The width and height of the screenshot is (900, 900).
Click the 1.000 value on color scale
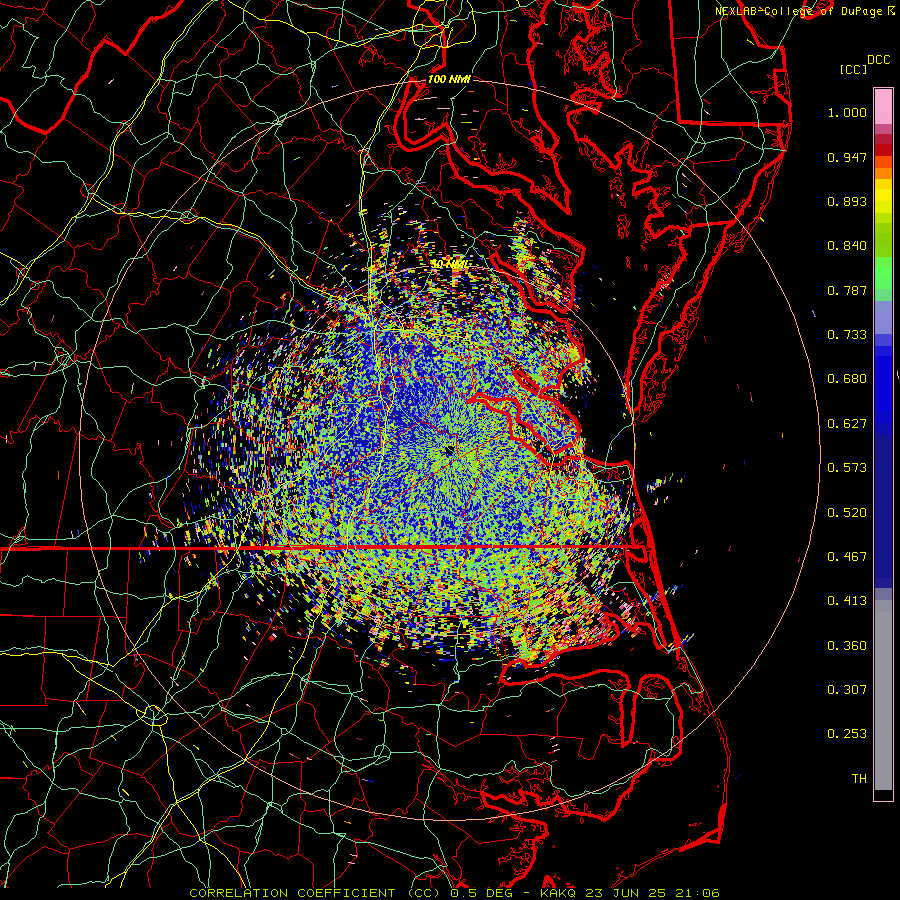pyautogui.click(x=847, y=112)
